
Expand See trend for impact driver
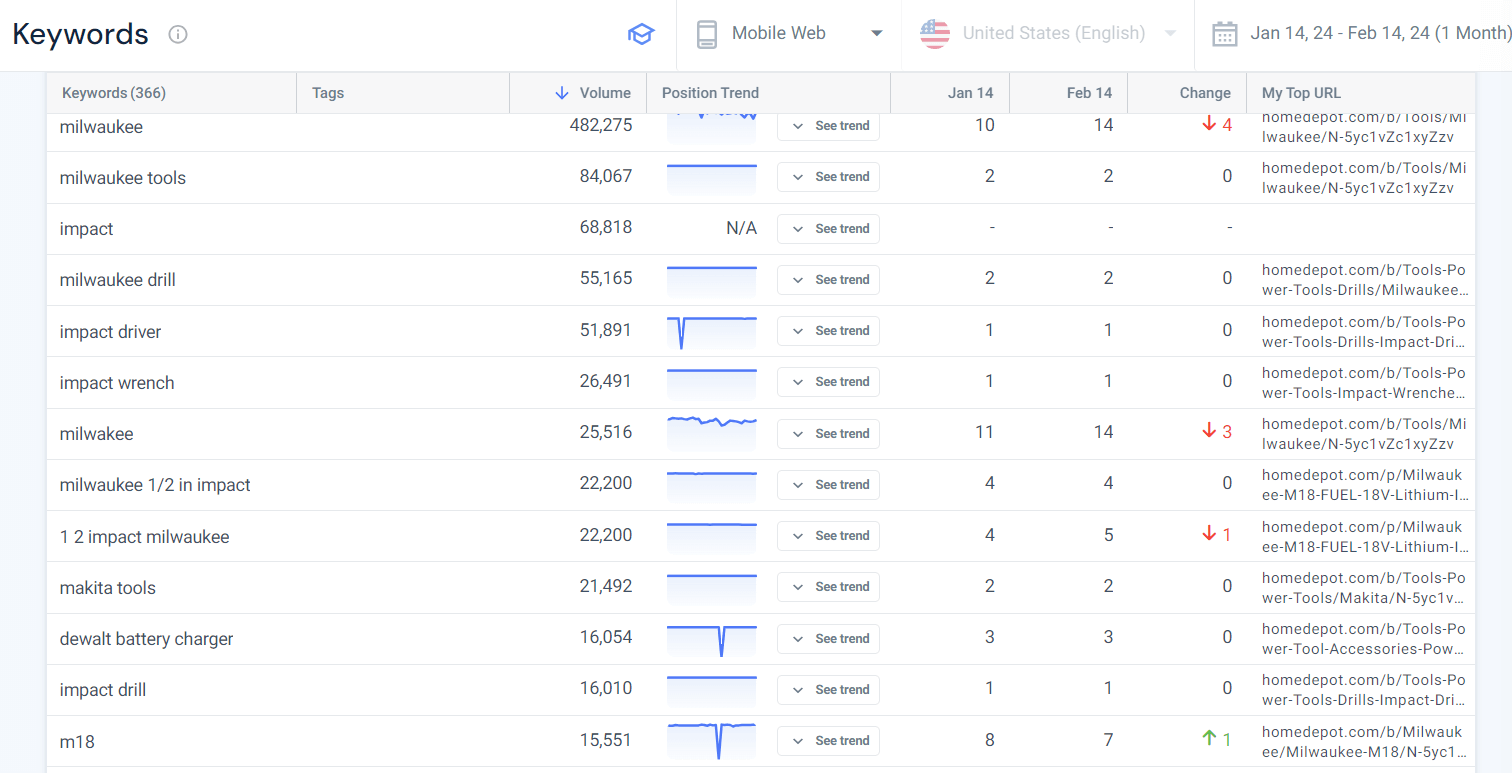[828, 331]
